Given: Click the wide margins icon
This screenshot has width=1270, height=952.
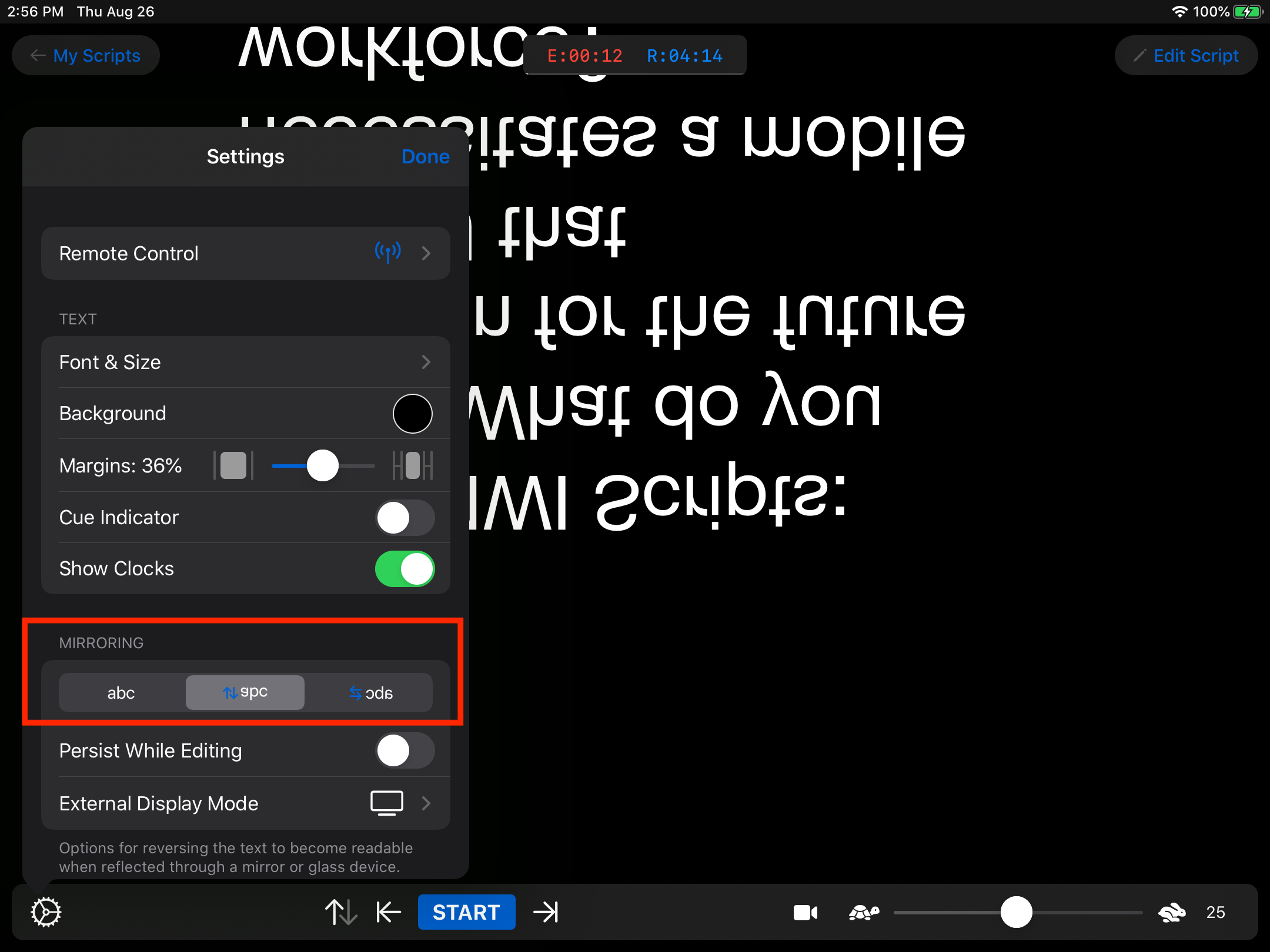Looking at the screenshot, I should 413,465.
